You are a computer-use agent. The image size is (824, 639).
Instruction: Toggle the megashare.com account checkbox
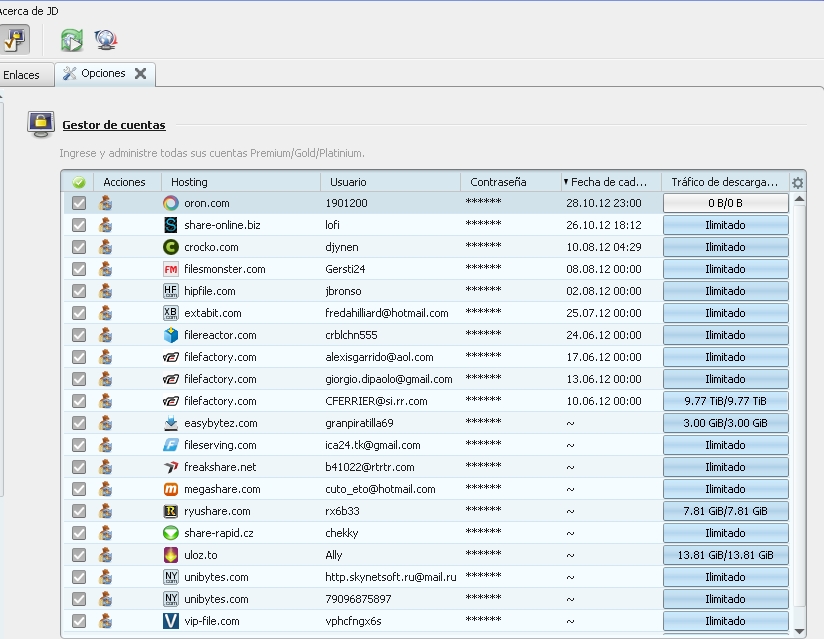click(79, 489)
